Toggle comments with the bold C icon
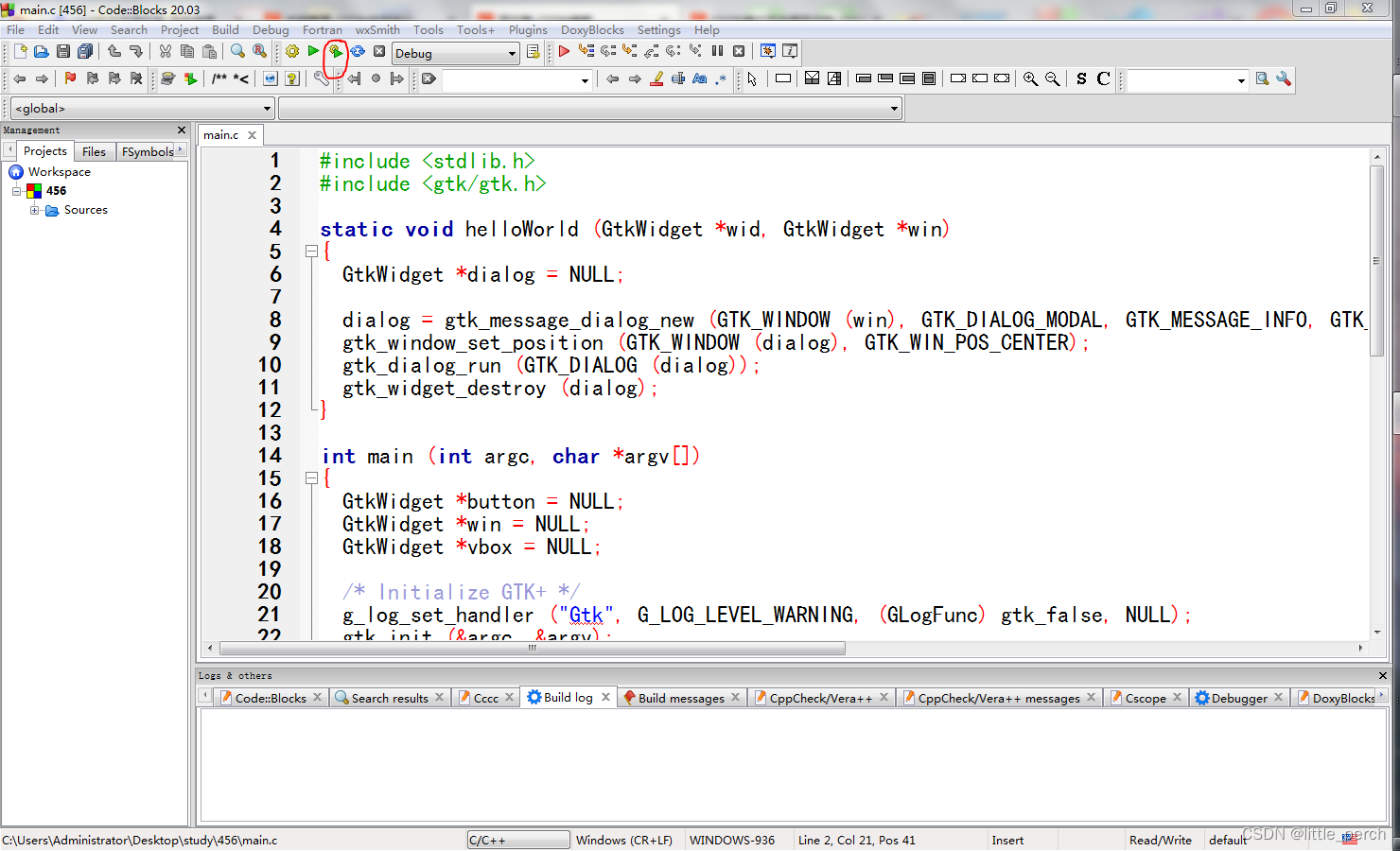 click(1103, 79)
